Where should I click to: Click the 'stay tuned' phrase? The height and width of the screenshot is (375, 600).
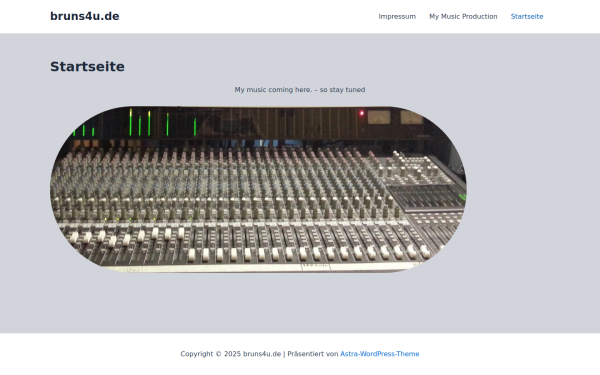(x=347, y=90)
